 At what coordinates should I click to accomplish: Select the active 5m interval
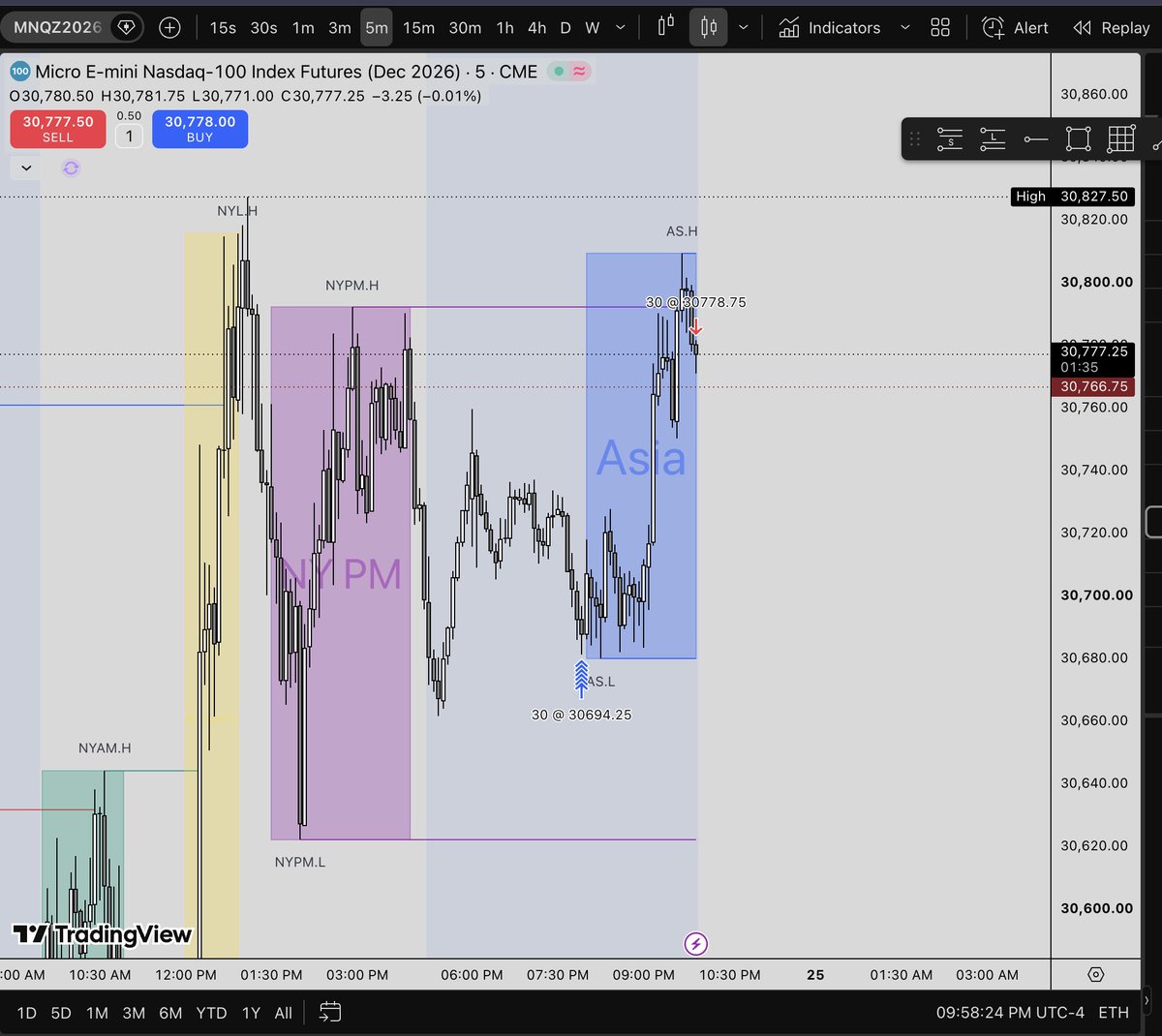377,28
